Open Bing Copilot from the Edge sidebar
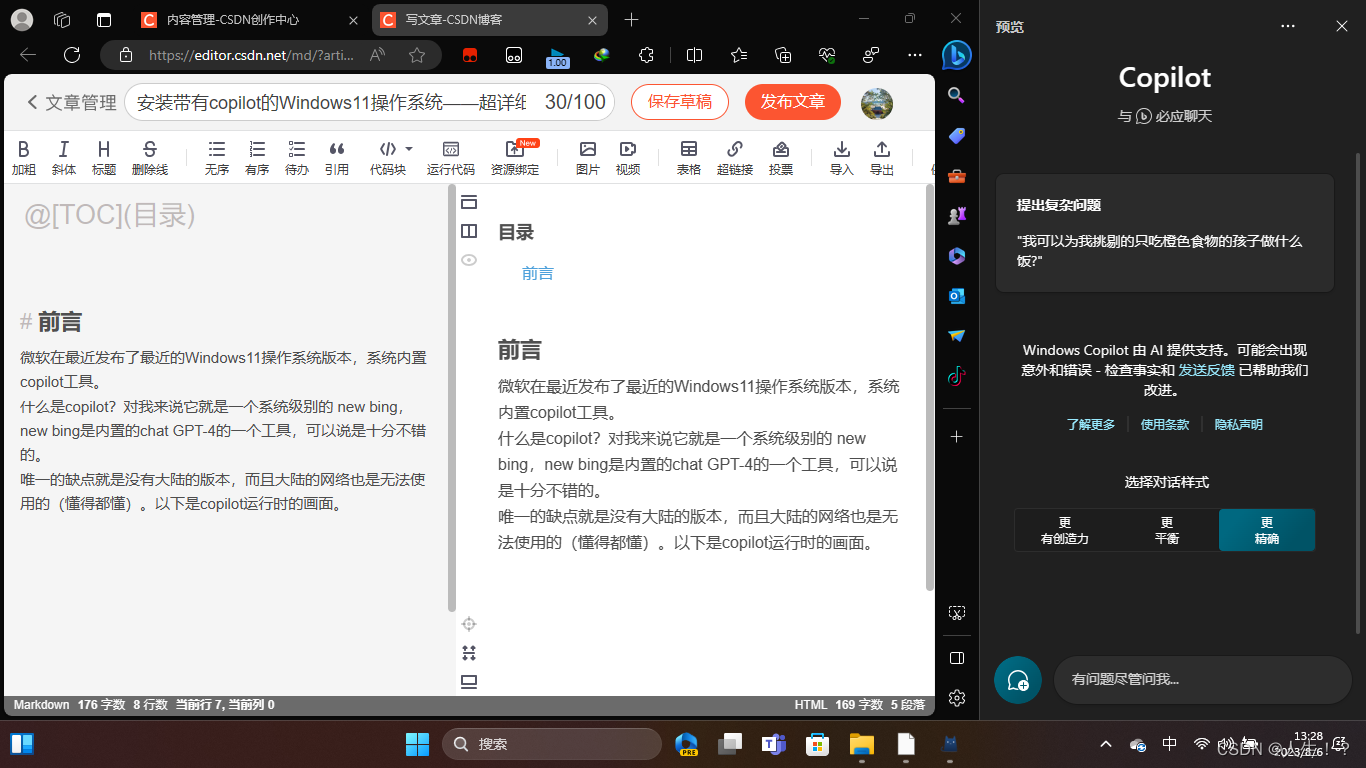The width and height of the screenshot is (1366, 768). point(956,55)
